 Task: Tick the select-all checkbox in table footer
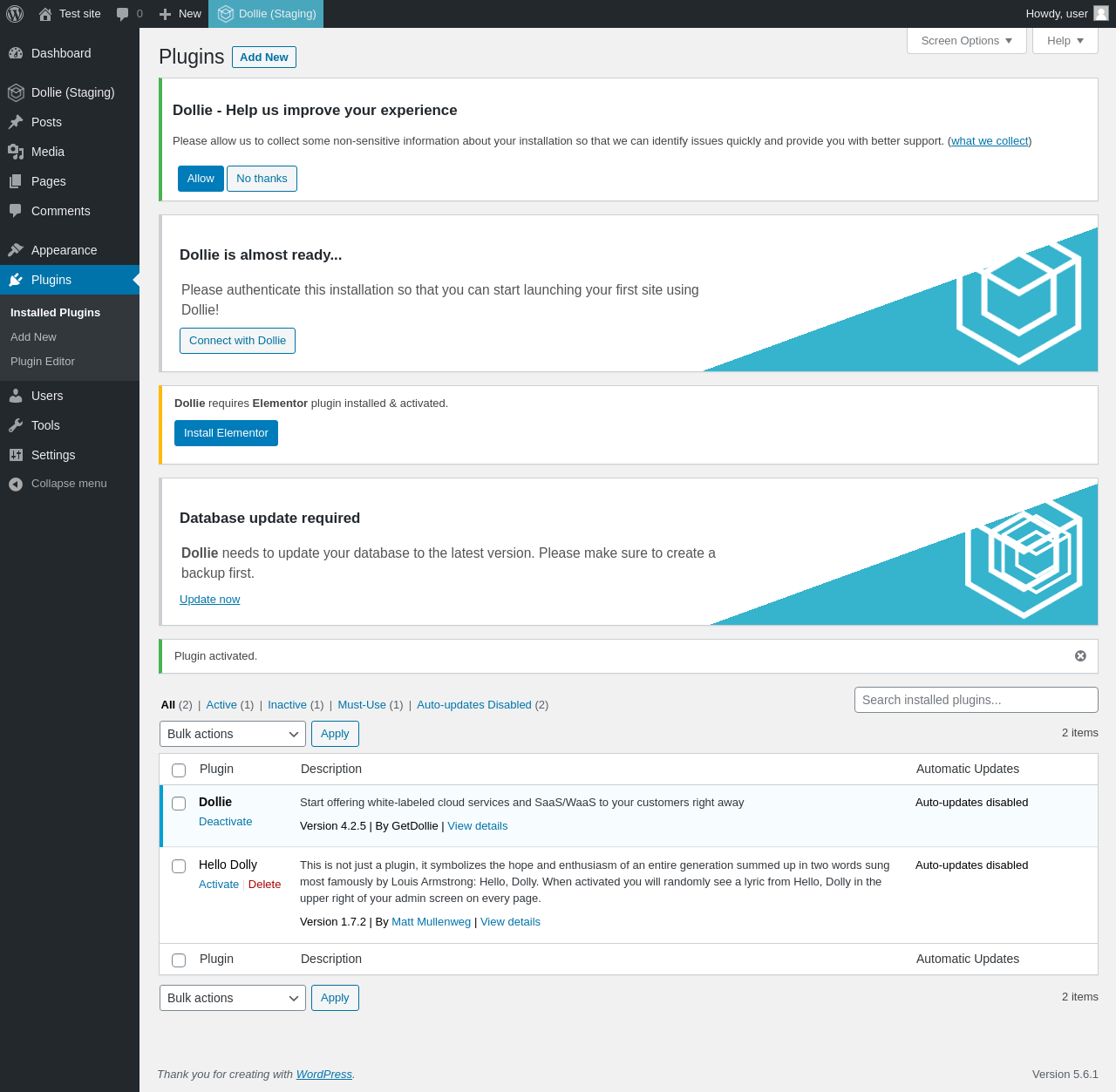coord(179,960)
